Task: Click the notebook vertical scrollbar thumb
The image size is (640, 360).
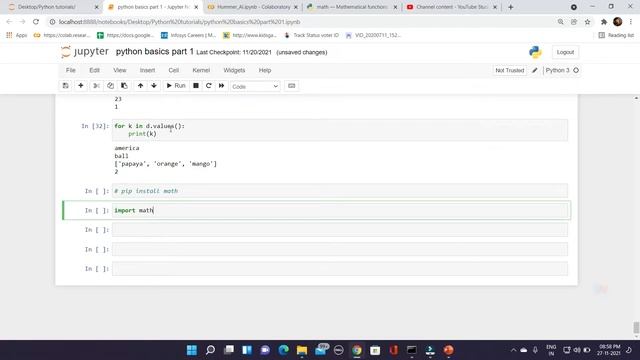Action: pyautogui.click(x=636, y=327)
